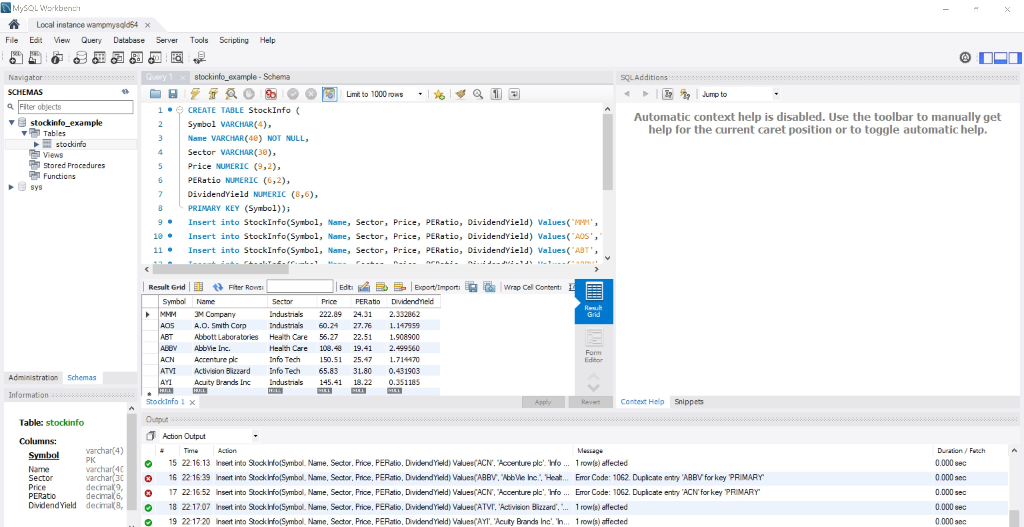Toggle the auto-commit mode button
1024x527 pixels.
pos(329,94)
